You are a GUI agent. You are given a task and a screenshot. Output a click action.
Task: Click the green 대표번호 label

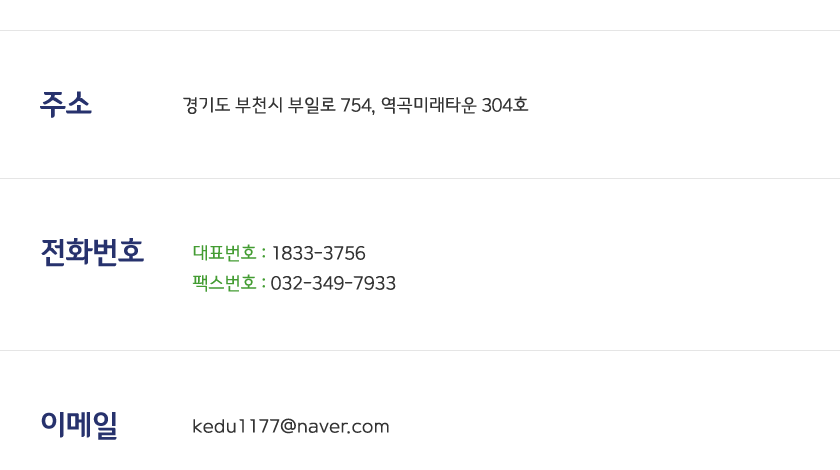coord(225,253)
